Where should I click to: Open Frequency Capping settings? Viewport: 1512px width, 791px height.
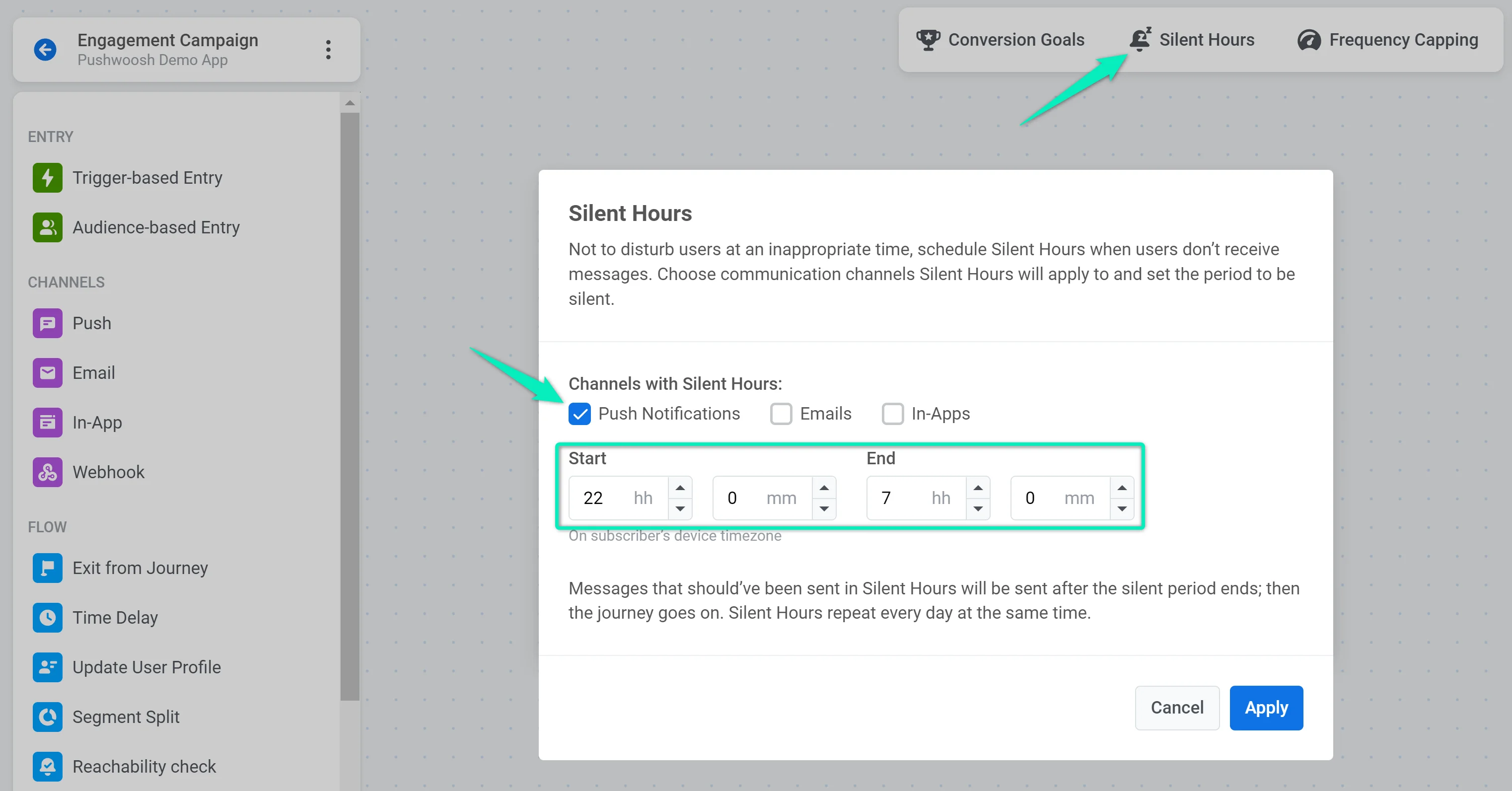(x=1387, y=40)
